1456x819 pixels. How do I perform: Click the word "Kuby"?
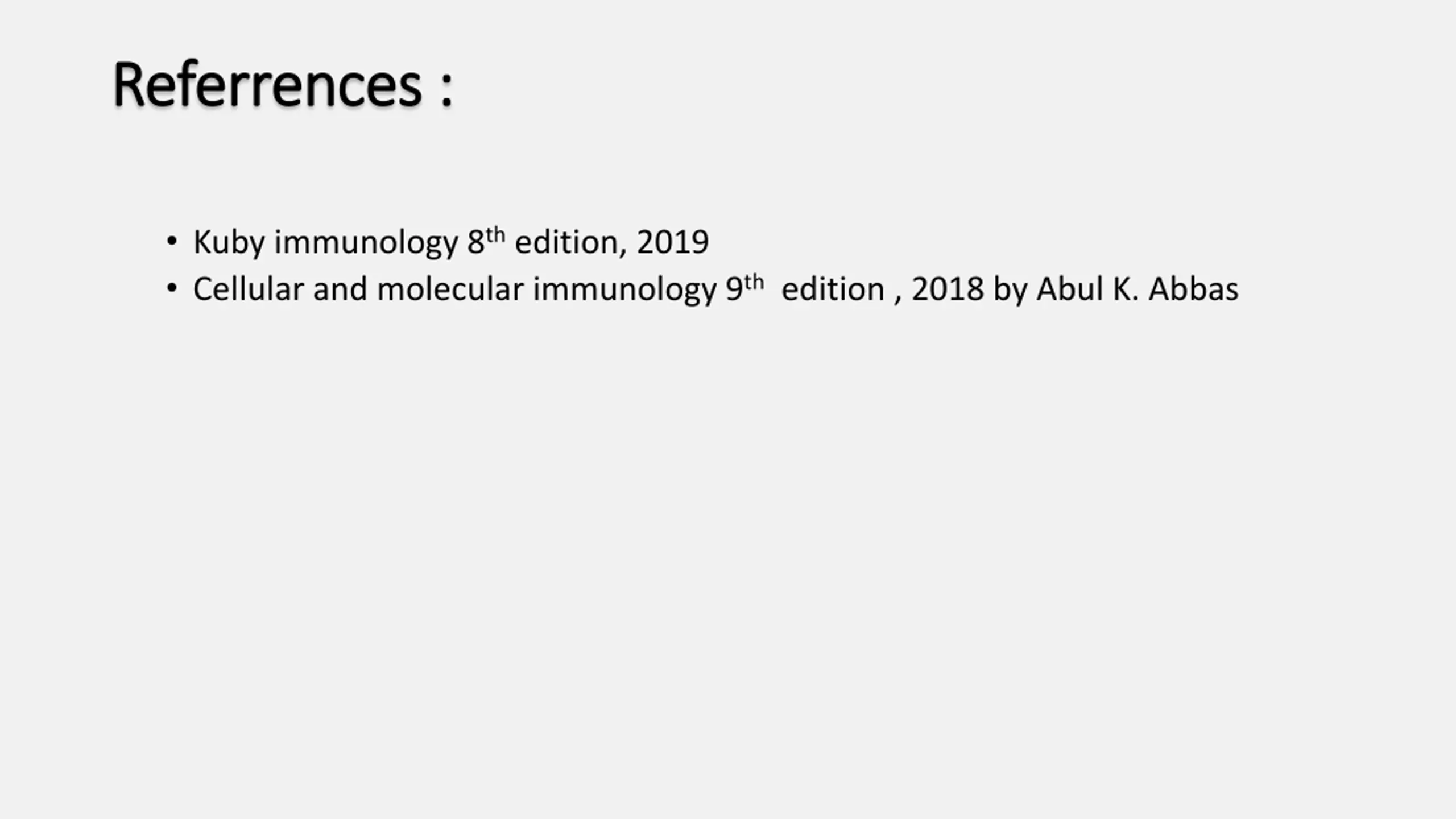(229, 242)
